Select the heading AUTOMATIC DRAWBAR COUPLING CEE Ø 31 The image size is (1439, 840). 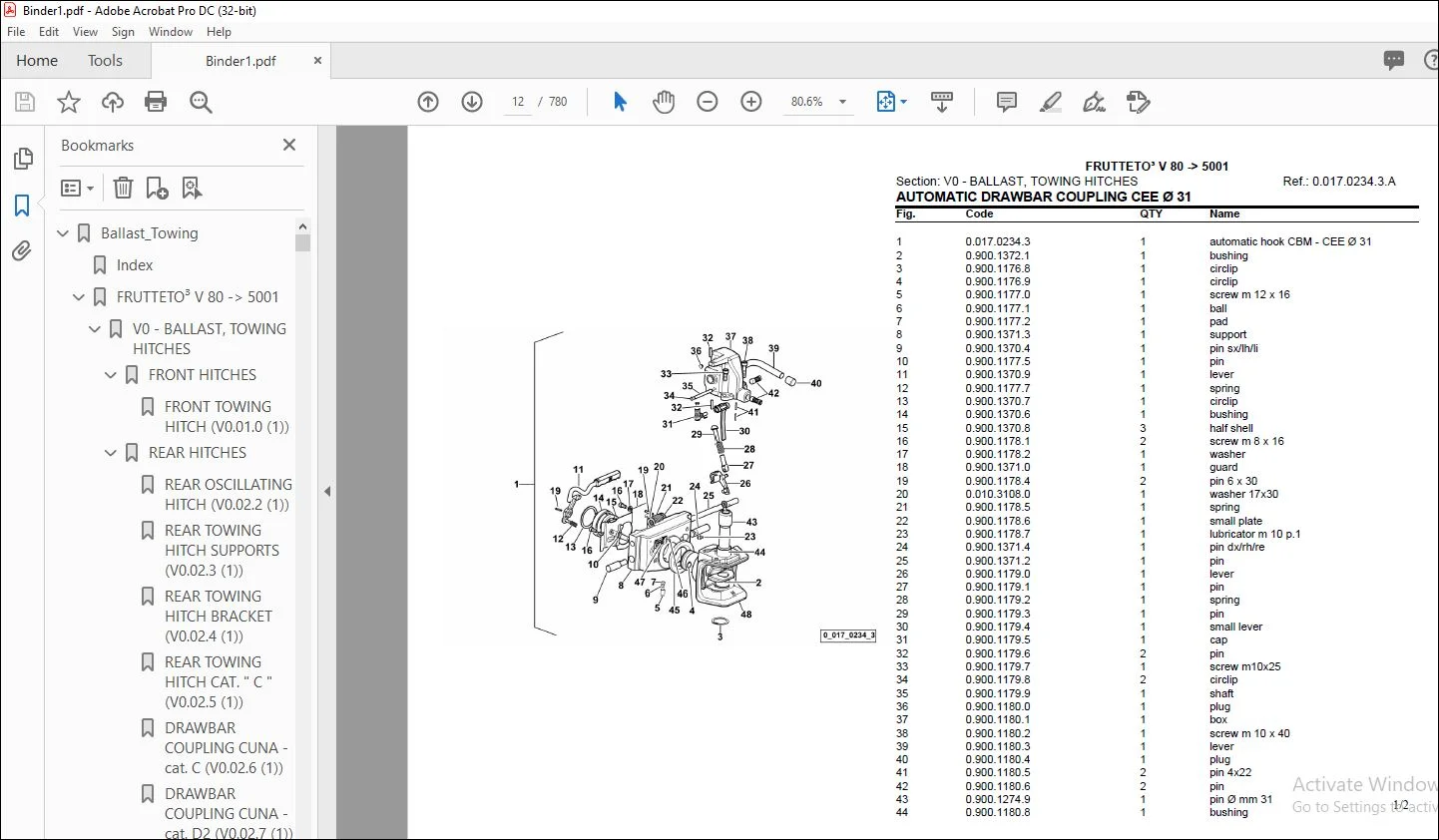(1044, 197)
